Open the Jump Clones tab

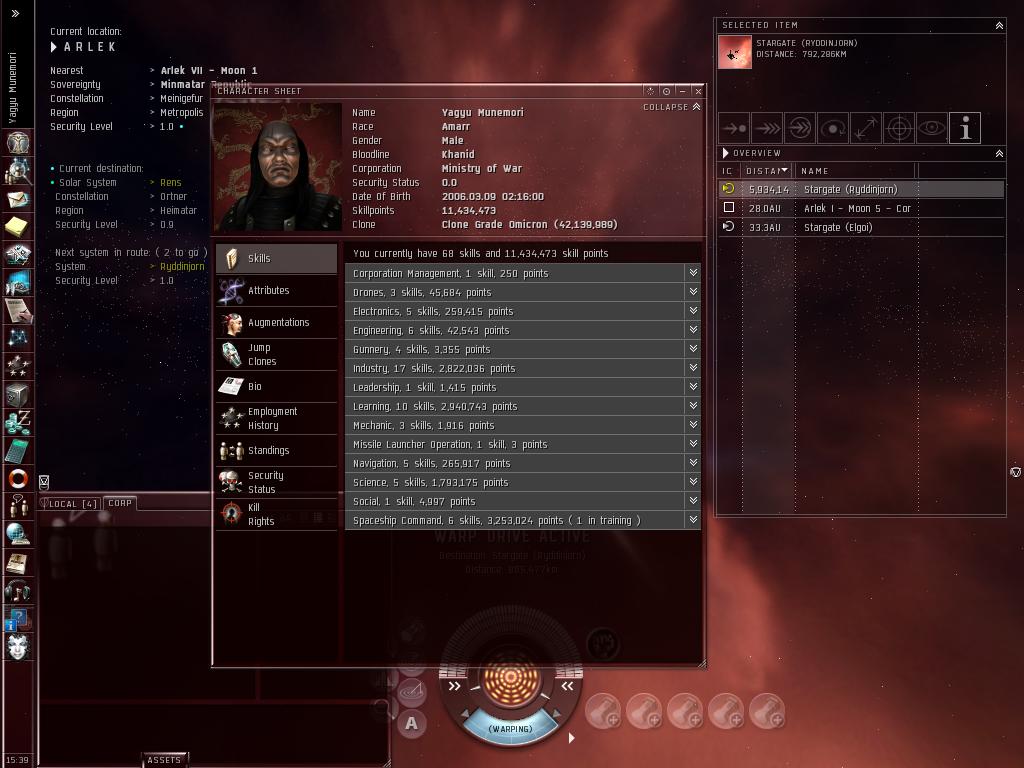click(x=276, y=355)
